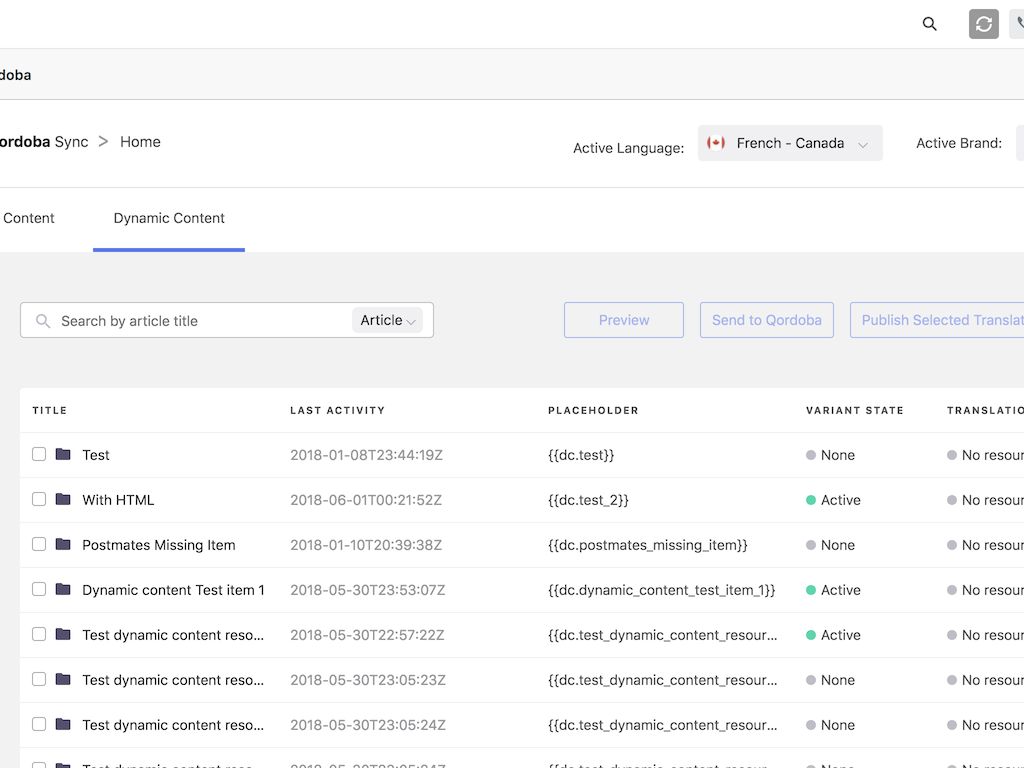Open the Active Language French - Canada dropdown
1024x768 pixels.
pos(790,143)
